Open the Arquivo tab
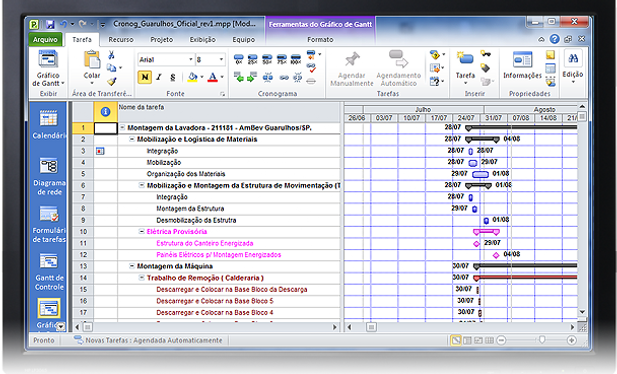 tap(45, 39)
